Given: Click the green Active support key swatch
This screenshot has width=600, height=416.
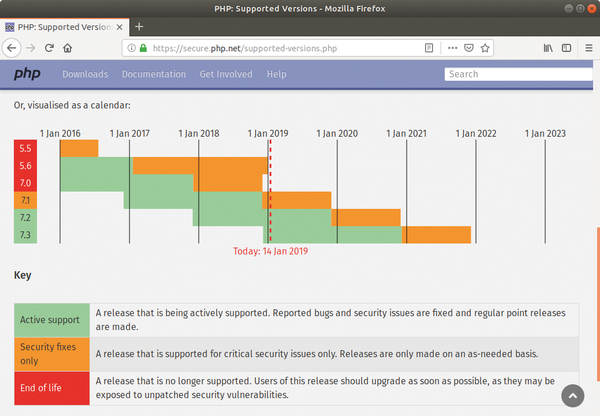Looking at the screenshot, I should 52,320.
